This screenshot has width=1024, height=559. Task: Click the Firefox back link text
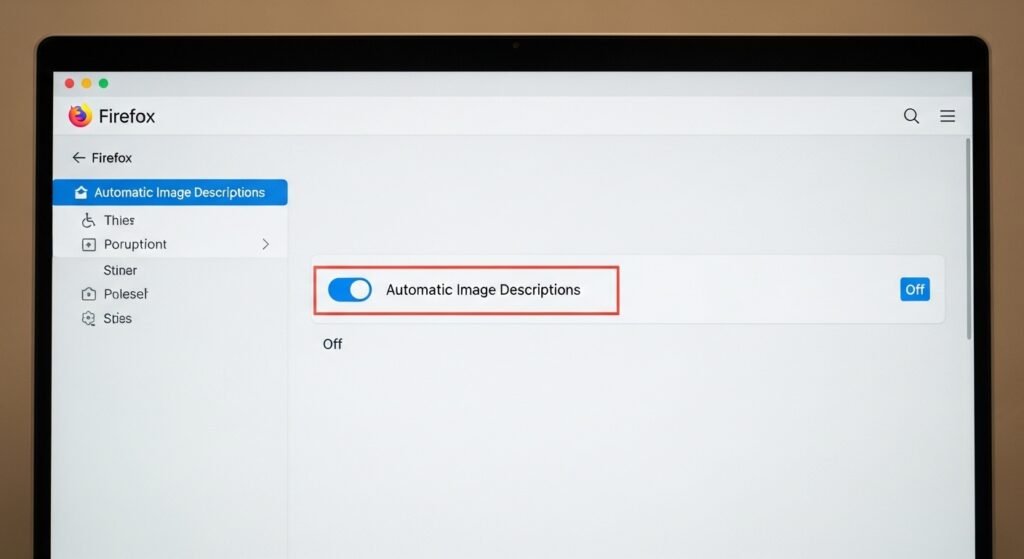(112, 158)
